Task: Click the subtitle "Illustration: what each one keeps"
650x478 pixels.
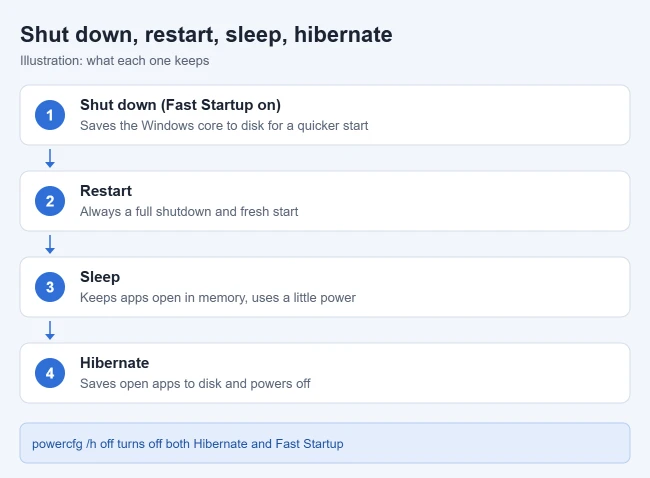Action: pos(114,61)
